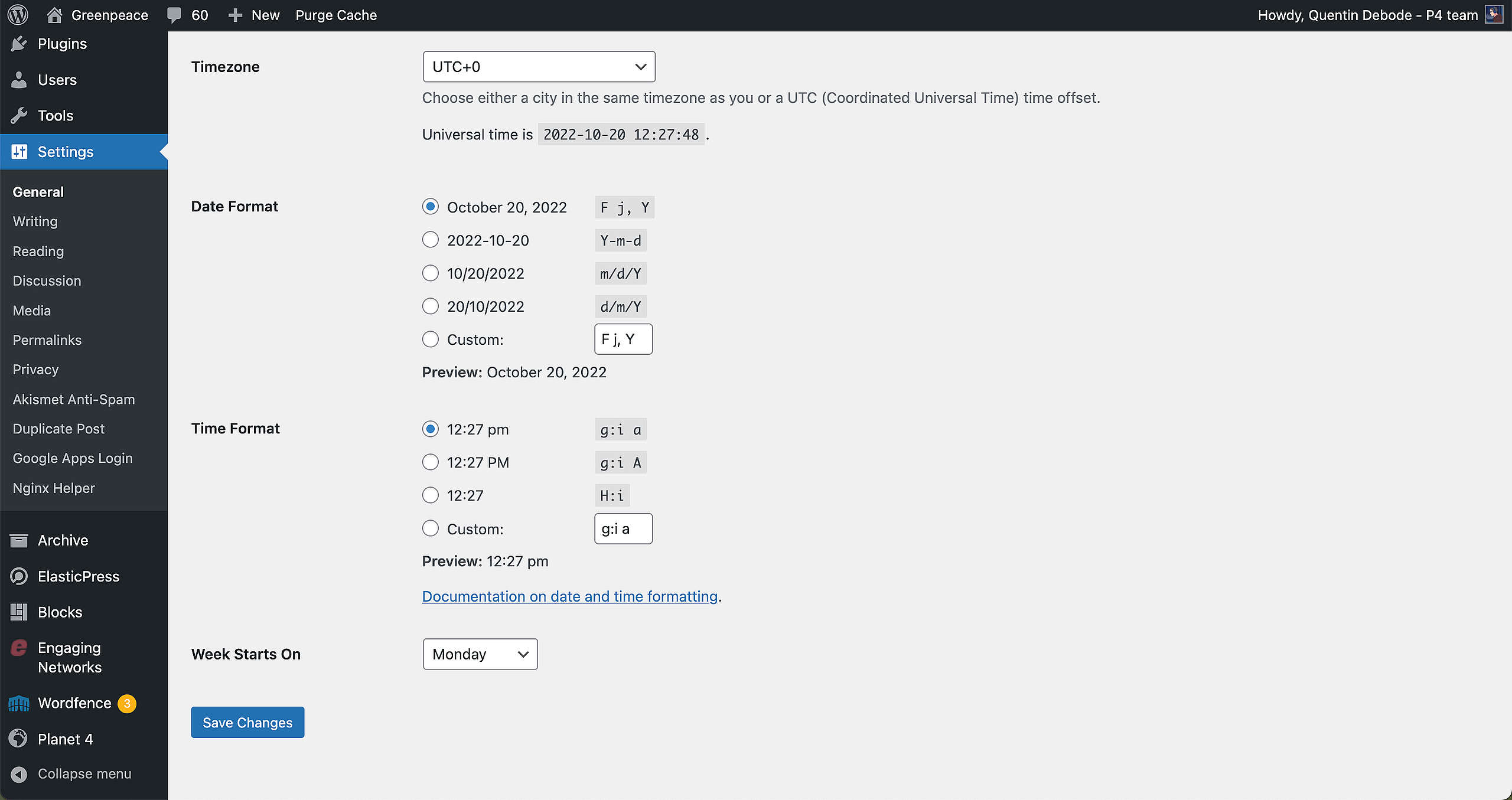Open the user avatar thumbnail
Viewport: 1512px width, 800px height.
(x=1494, y=14)
